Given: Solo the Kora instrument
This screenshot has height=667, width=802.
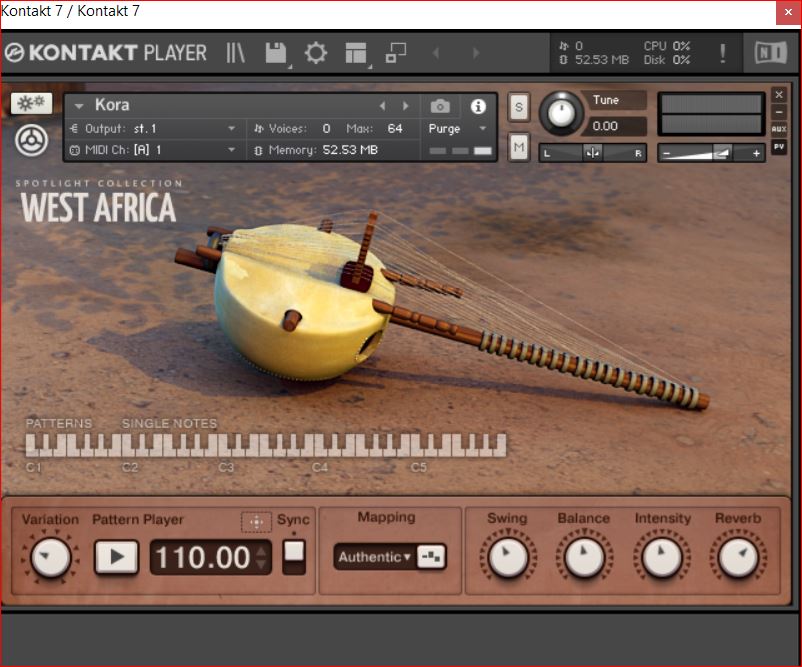Looking at the screenshot, I should click(519, 107).
